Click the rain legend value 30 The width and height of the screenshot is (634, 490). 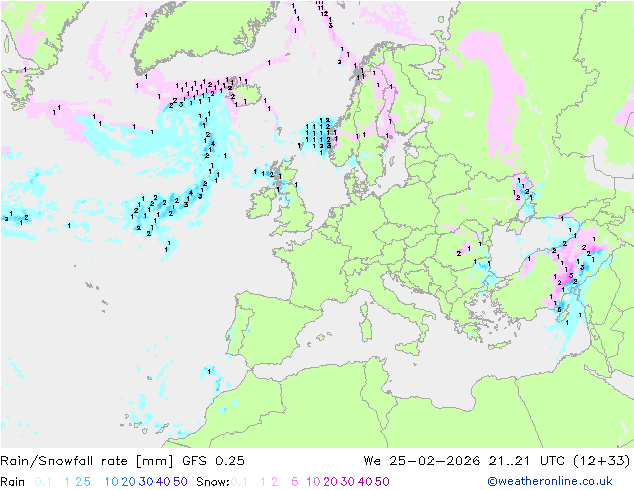click(146, 482)
